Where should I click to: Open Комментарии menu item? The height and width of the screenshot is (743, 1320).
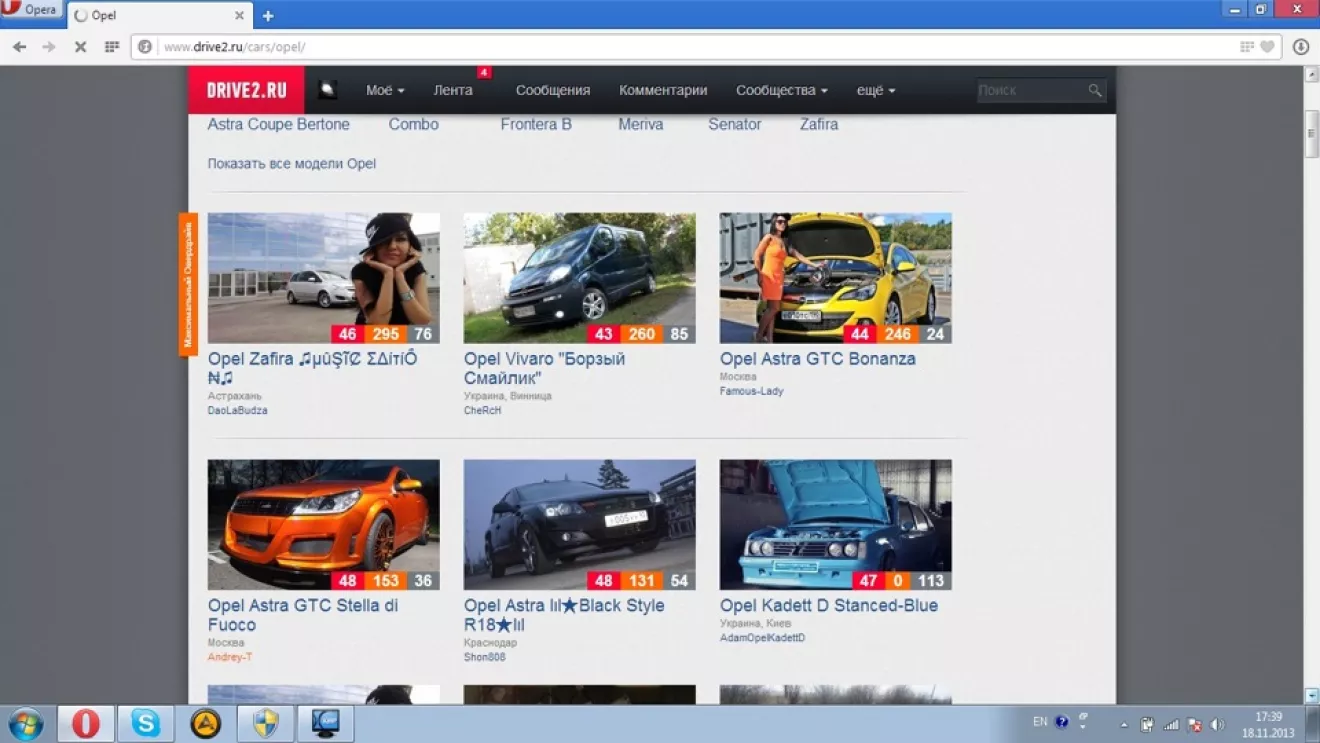(663, 90)
